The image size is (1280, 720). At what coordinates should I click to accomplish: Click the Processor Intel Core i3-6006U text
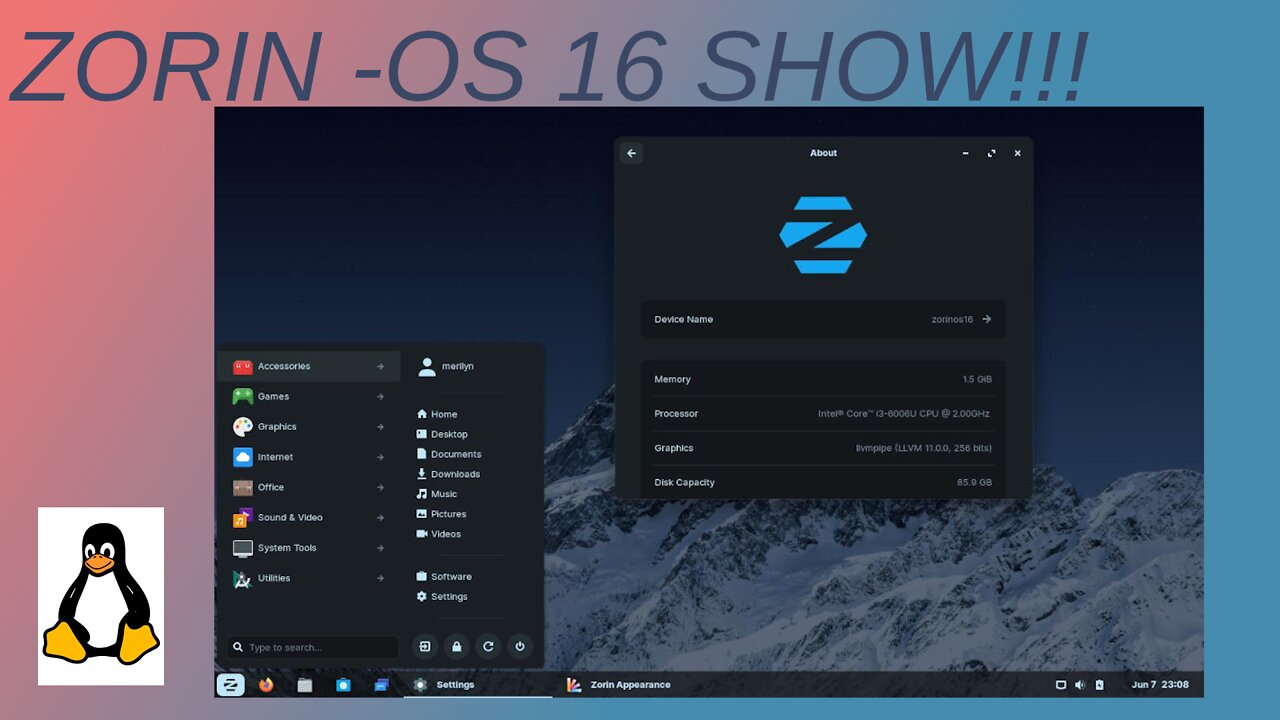click(904, 414)
